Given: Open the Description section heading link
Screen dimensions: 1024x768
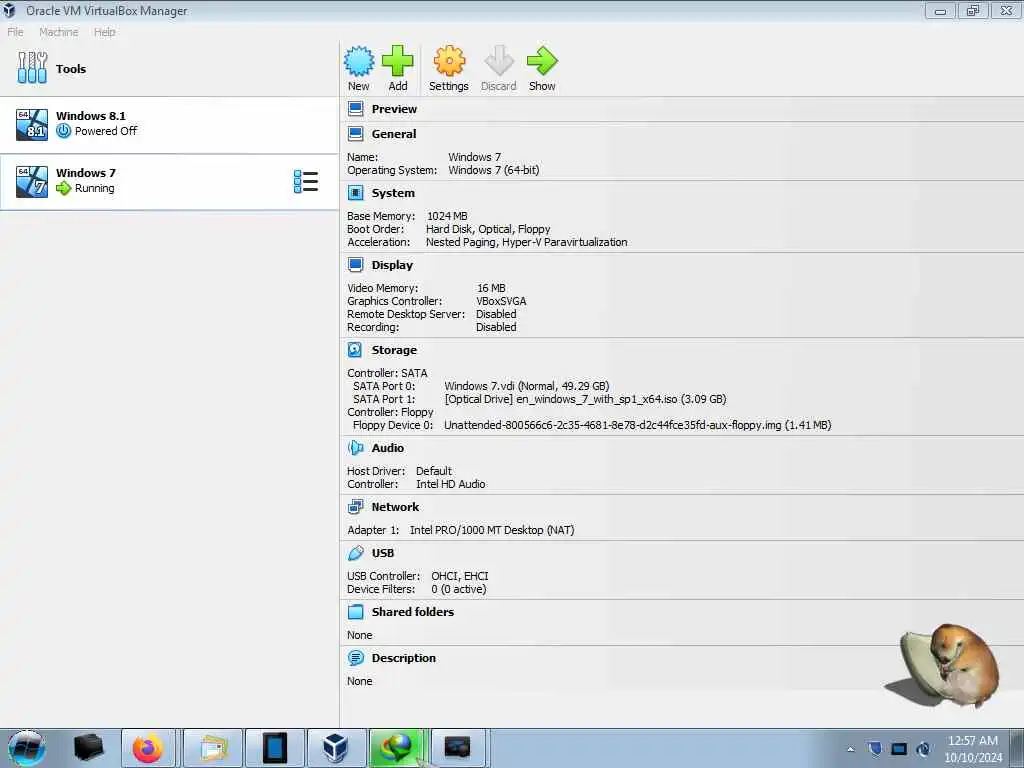Looking at the screenshot, I should 404,658.
